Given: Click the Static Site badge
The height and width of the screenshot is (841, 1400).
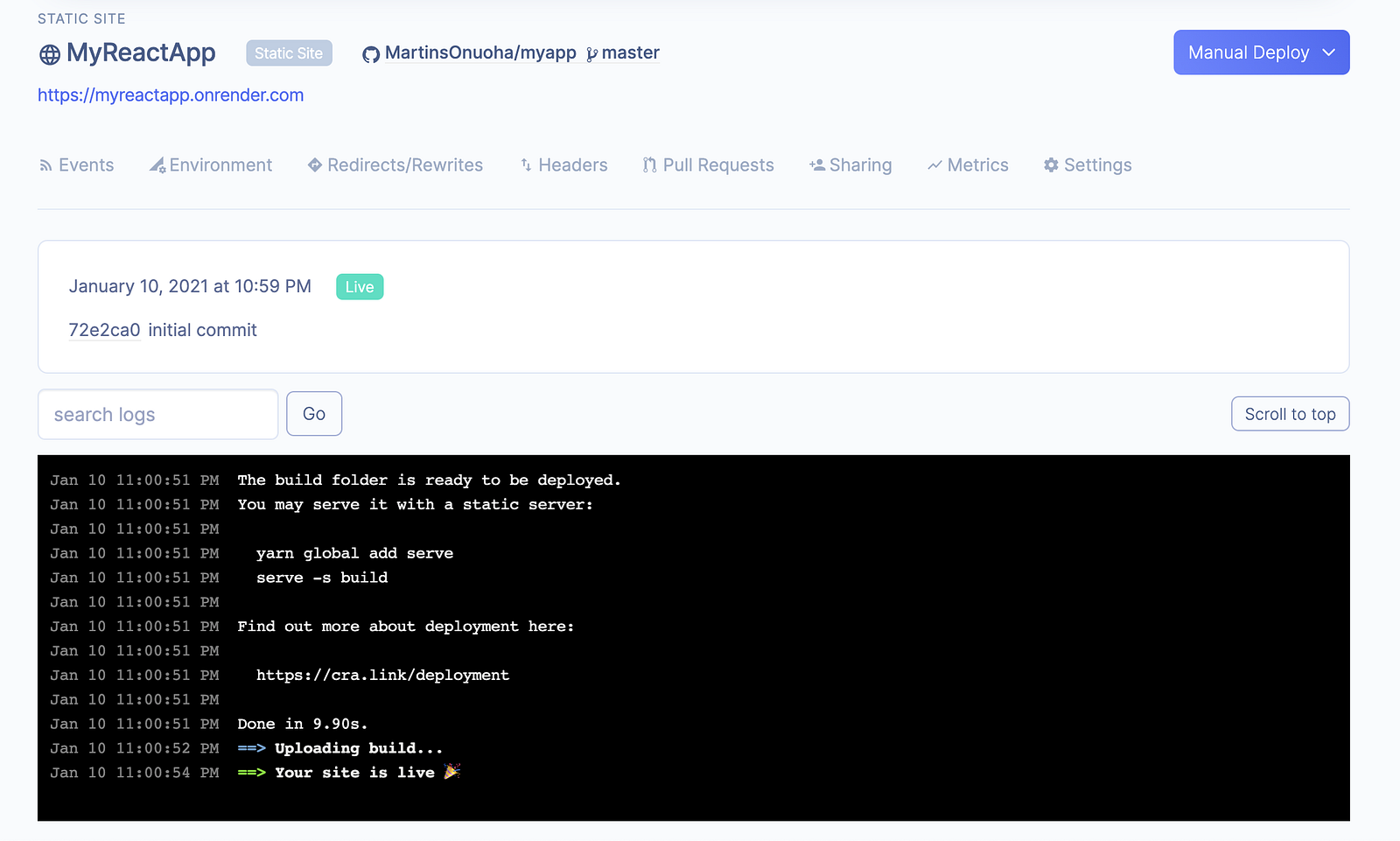Looking at the screenshot, I should tap(290, 53).
